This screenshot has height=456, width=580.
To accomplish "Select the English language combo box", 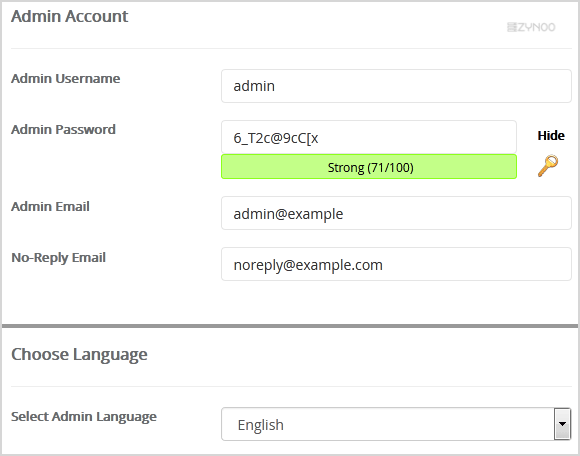I will coord(396,424).
